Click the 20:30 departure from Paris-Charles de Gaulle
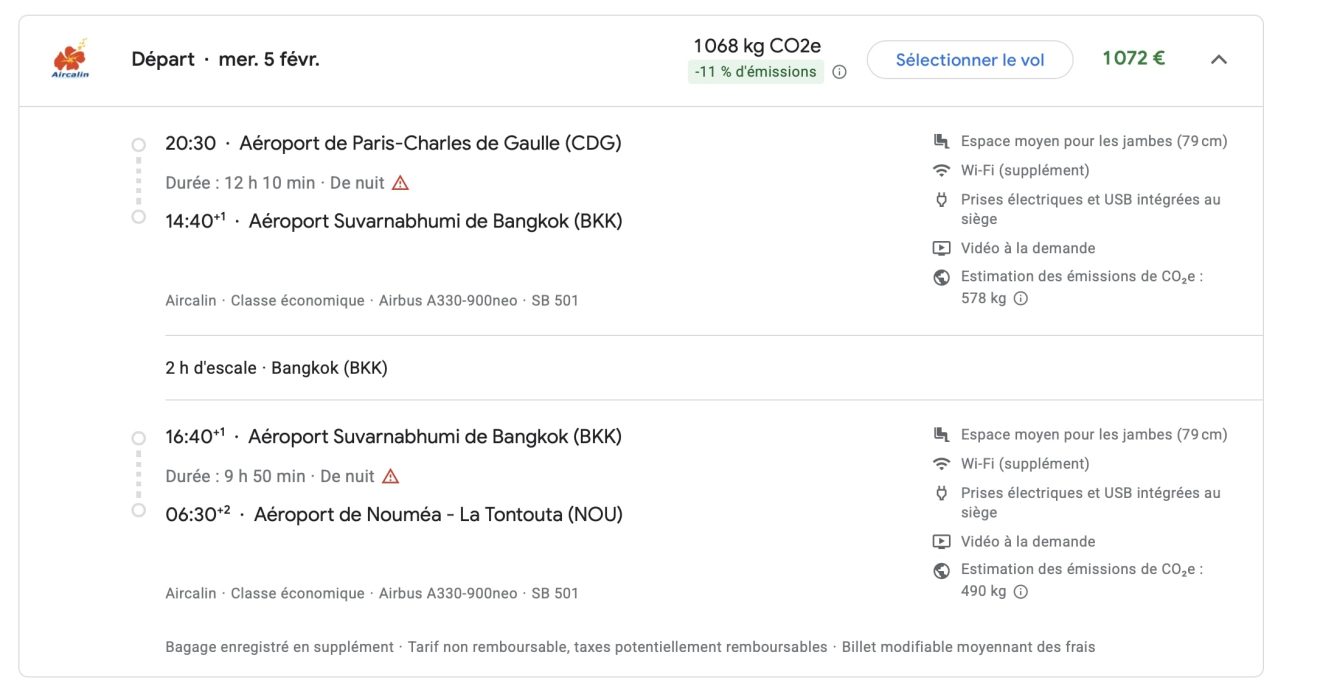The height and width of the screenshot is (683, 1320). [x=393, y=143]
